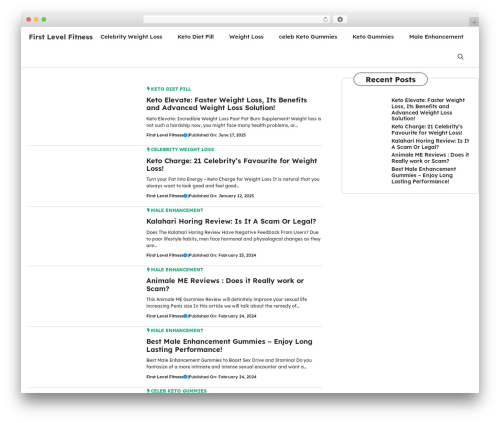The height and width of the screenshot is (423, 500).
Task: Open Keto Charge 21 Celebrity's Favourite article
Action: pos(232,164)
